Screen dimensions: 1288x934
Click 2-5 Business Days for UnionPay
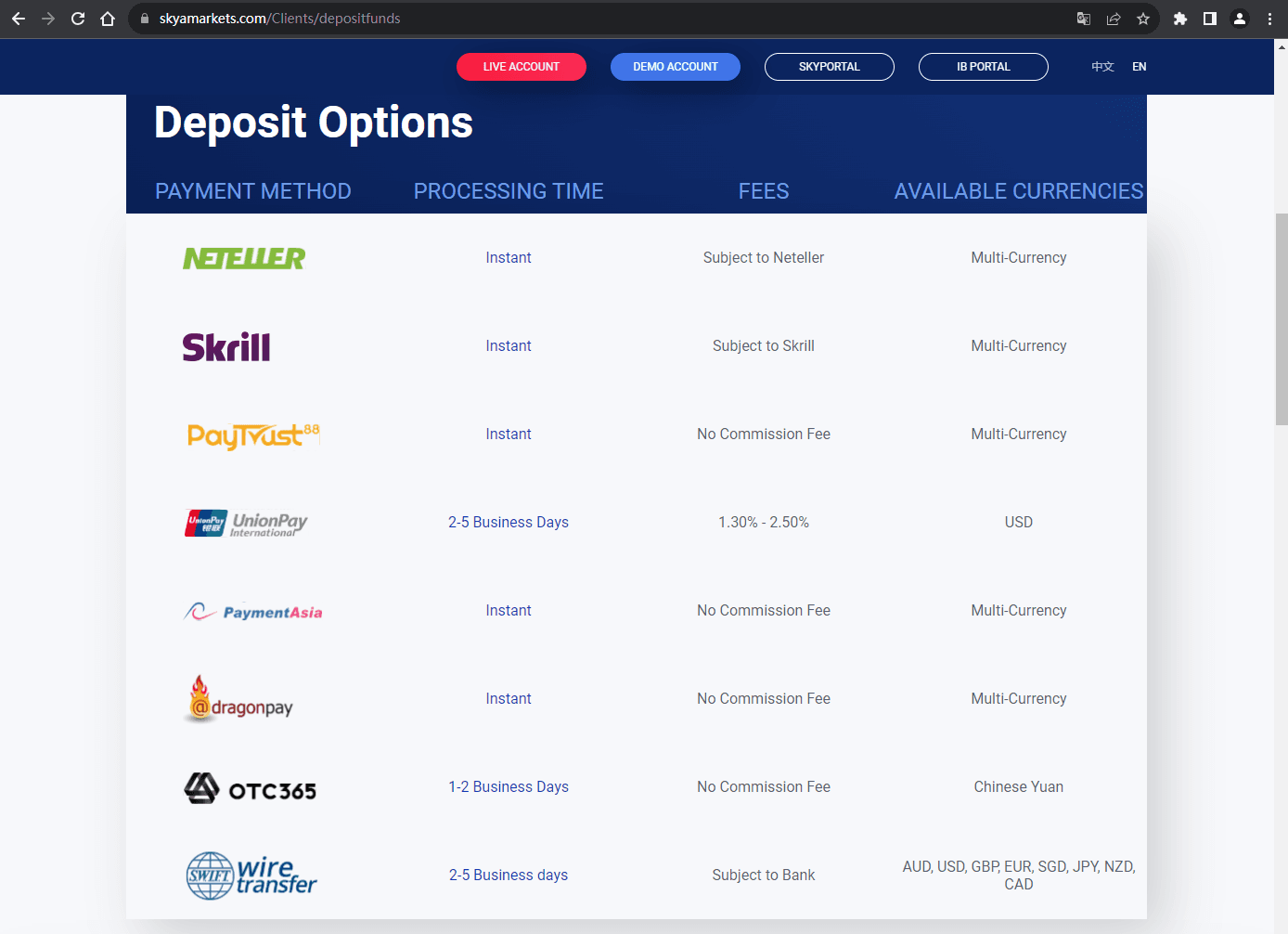click(x=509, y=523)
